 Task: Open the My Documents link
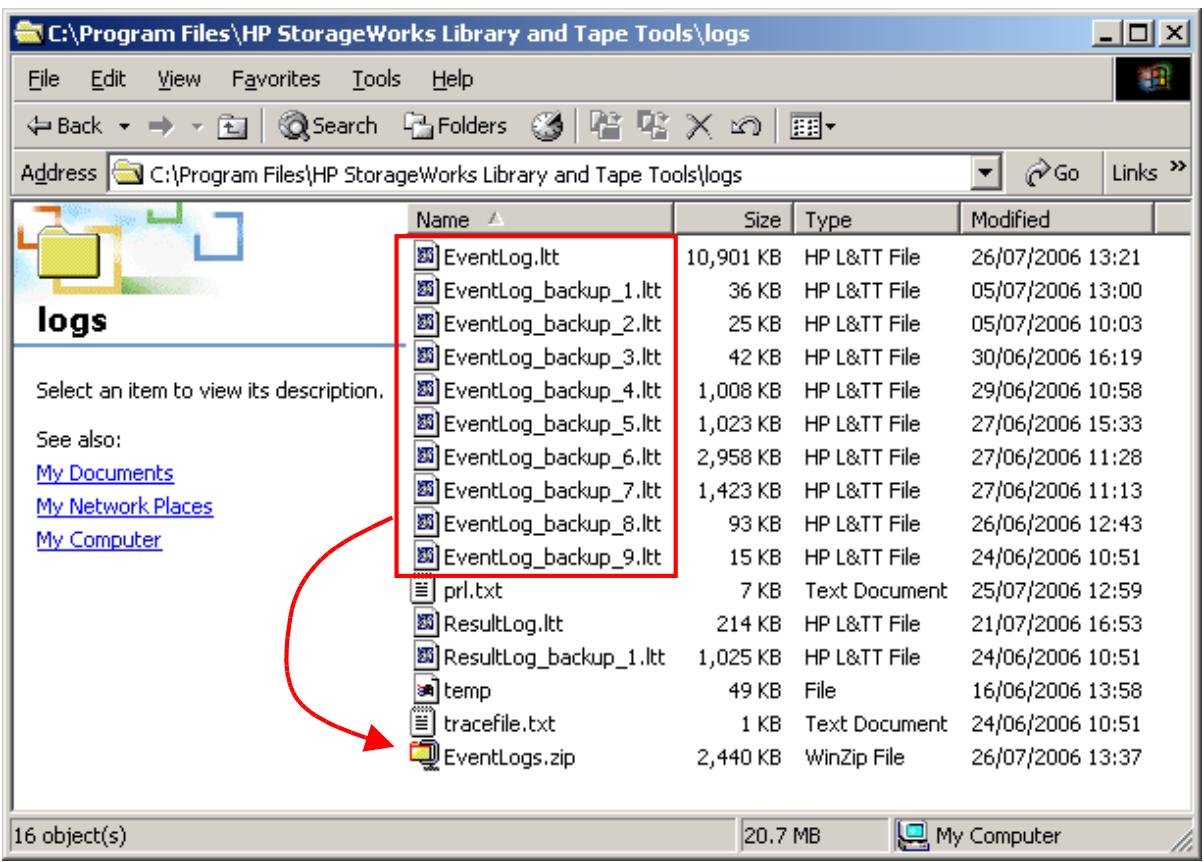(x=104, y=472)
